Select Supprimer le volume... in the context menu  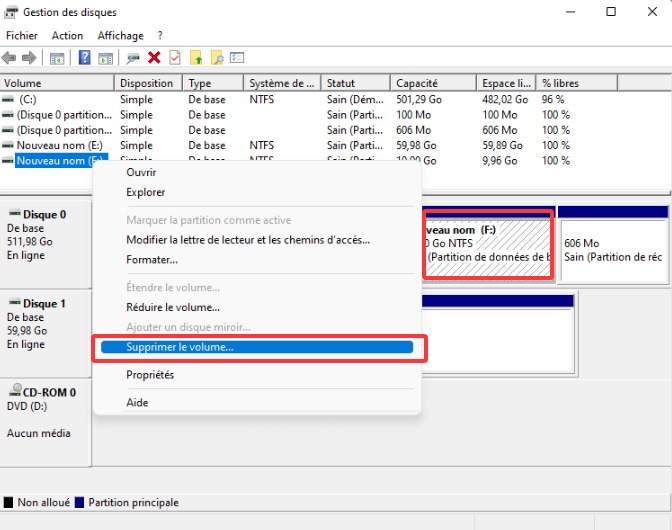coord(257,347)
